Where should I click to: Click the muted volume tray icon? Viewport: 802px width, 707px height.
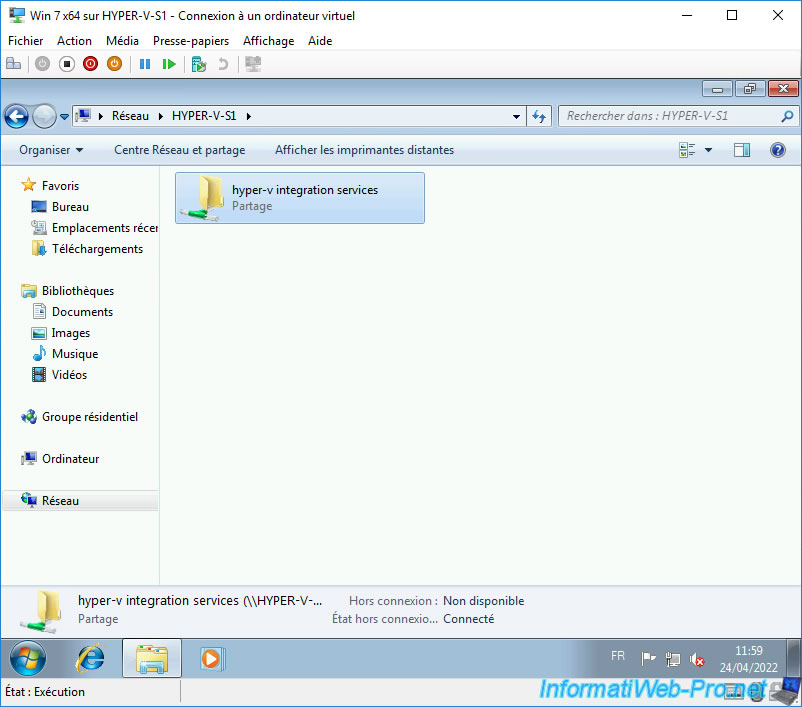tap(697, 659)
